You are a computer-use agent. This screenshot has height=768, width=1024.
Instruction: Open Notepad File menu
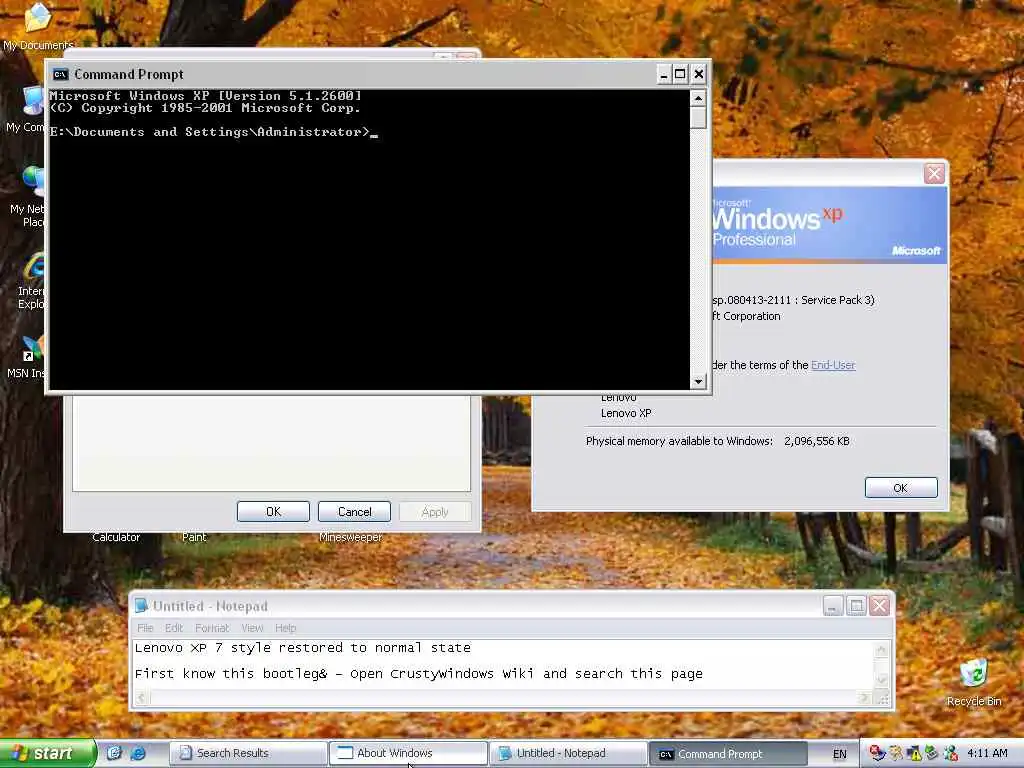click(x=145, y=628)
